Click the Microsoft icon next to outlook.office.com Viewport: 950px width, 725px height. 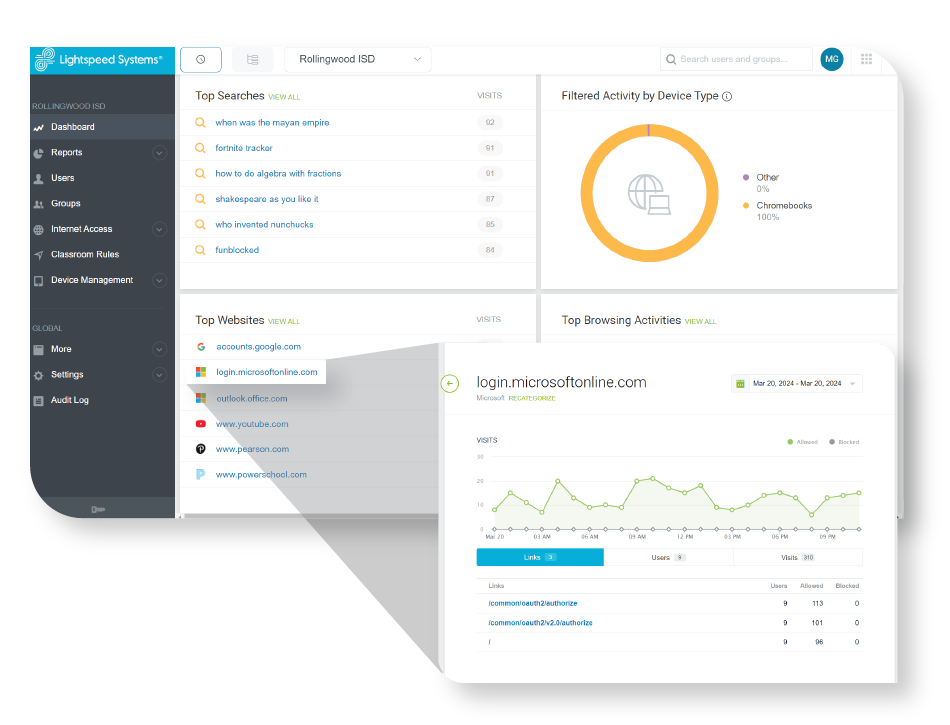201,398
